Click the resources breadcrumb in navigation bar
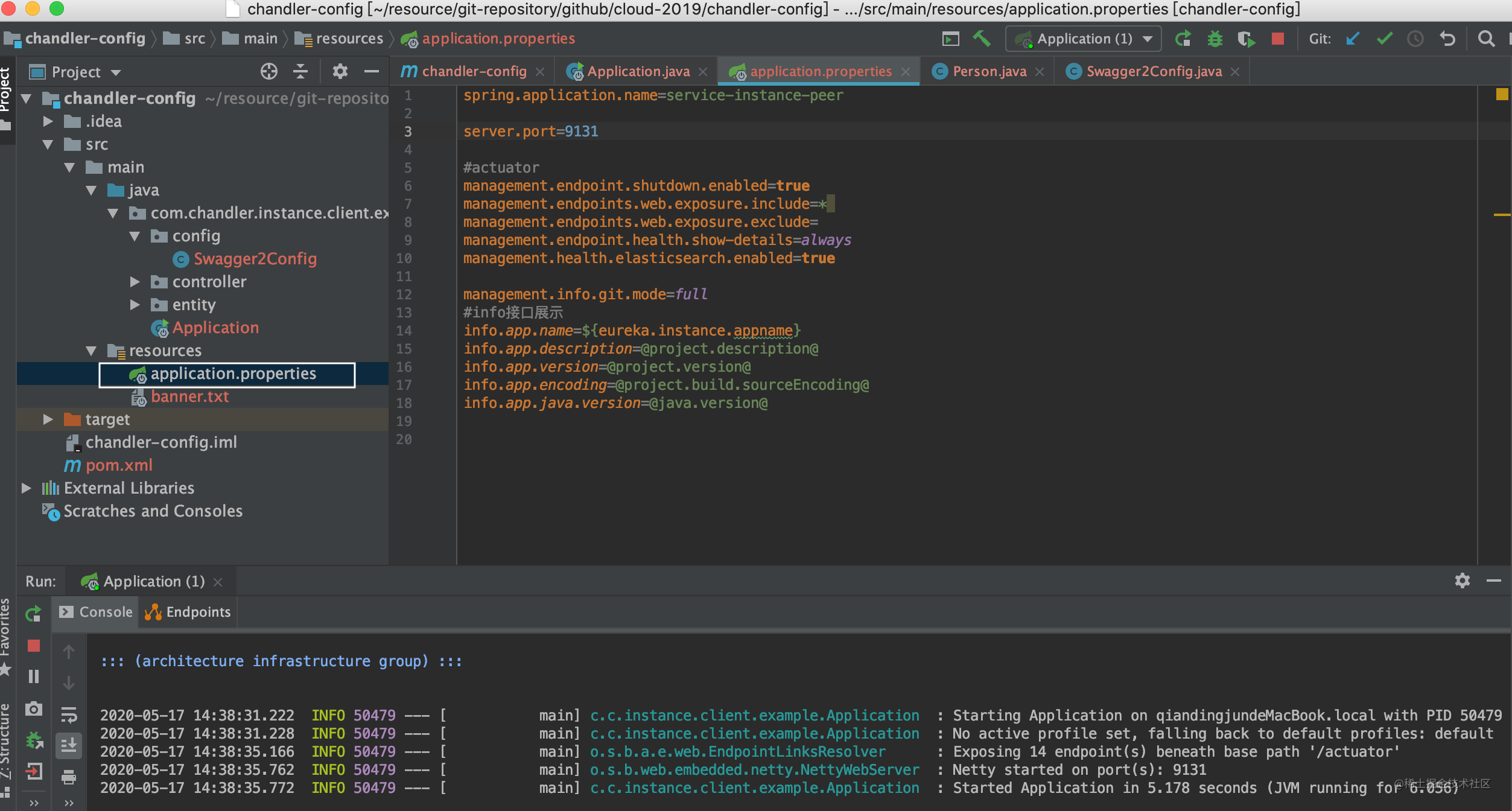Image resolution: width=1512 pixels, height=811 pixels. tap(349, 39)
